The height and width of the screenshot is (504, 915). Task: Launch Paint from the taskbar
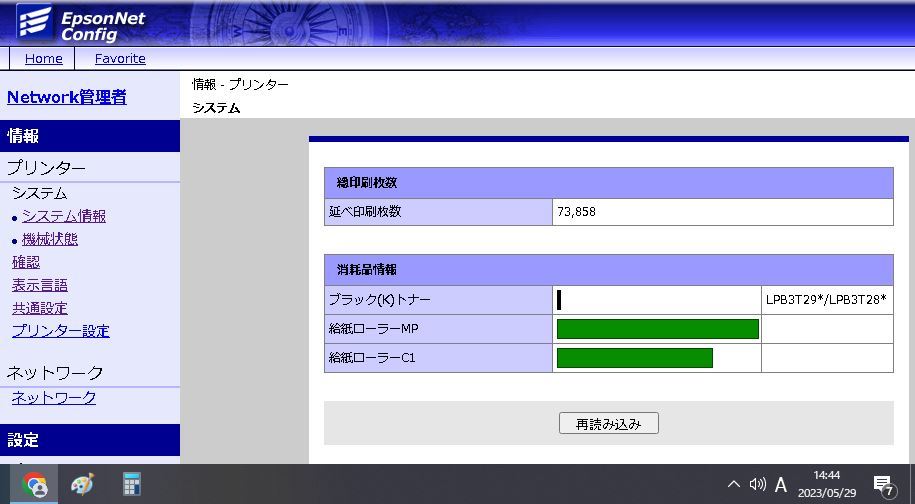tap(82, 484)
